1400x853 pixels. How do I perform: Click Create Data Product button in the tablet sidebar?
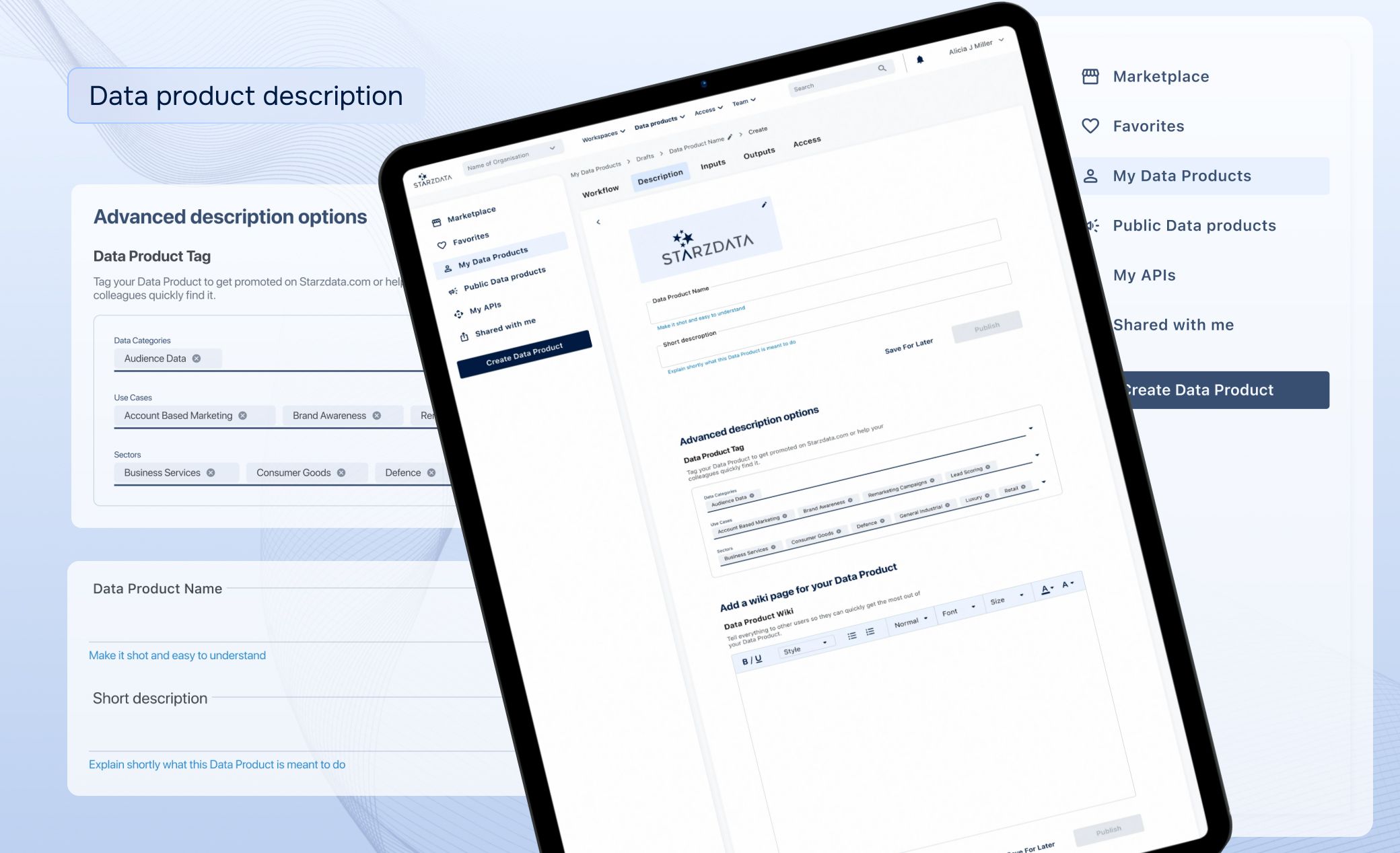[524, 354]
